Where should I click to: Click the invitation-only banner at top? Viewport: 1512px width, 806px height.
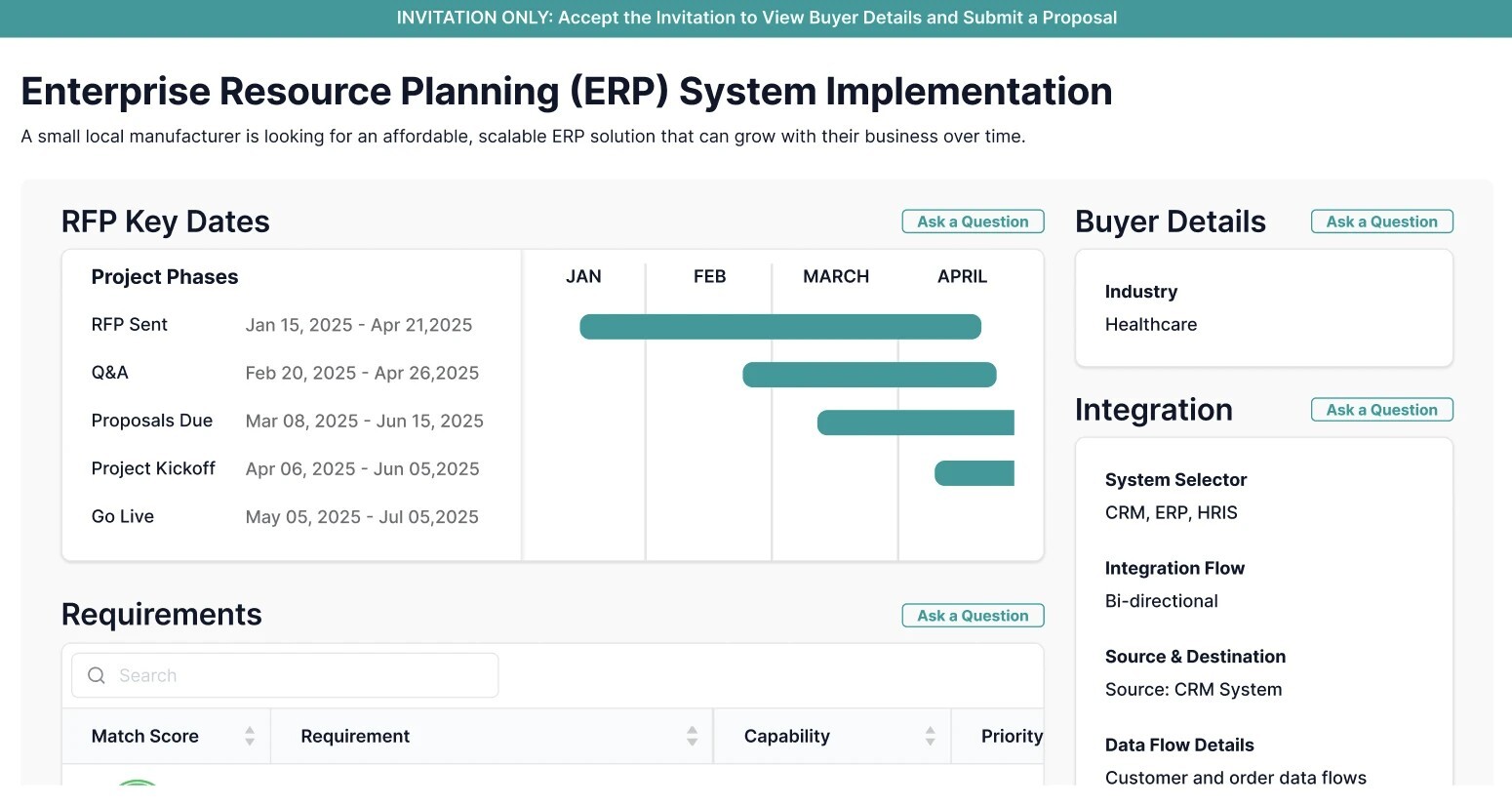coord(756,18)
